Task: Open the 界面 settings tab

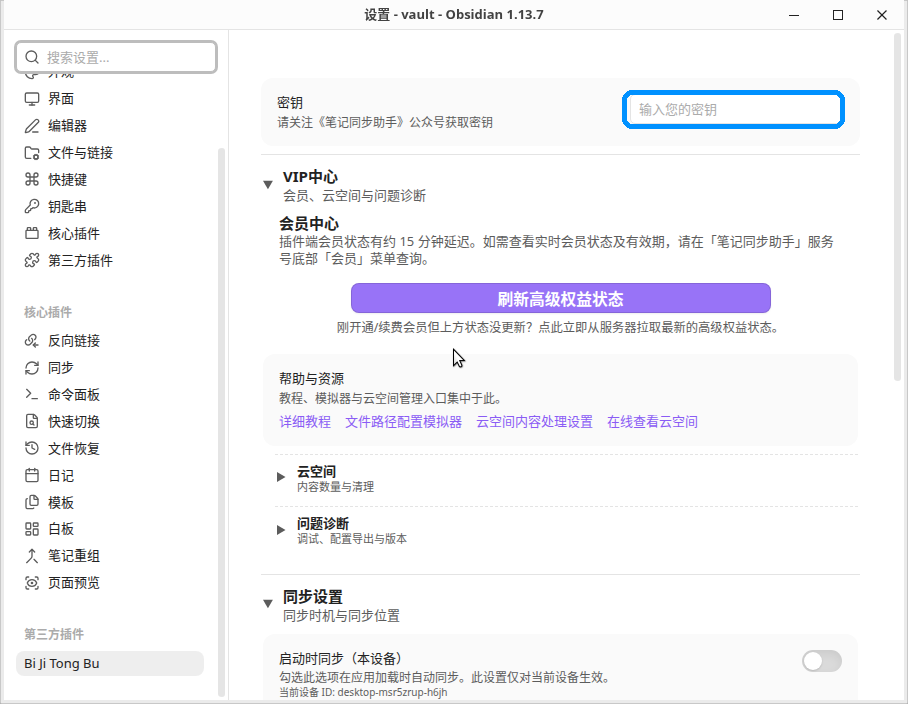Action: pos(110,99)
